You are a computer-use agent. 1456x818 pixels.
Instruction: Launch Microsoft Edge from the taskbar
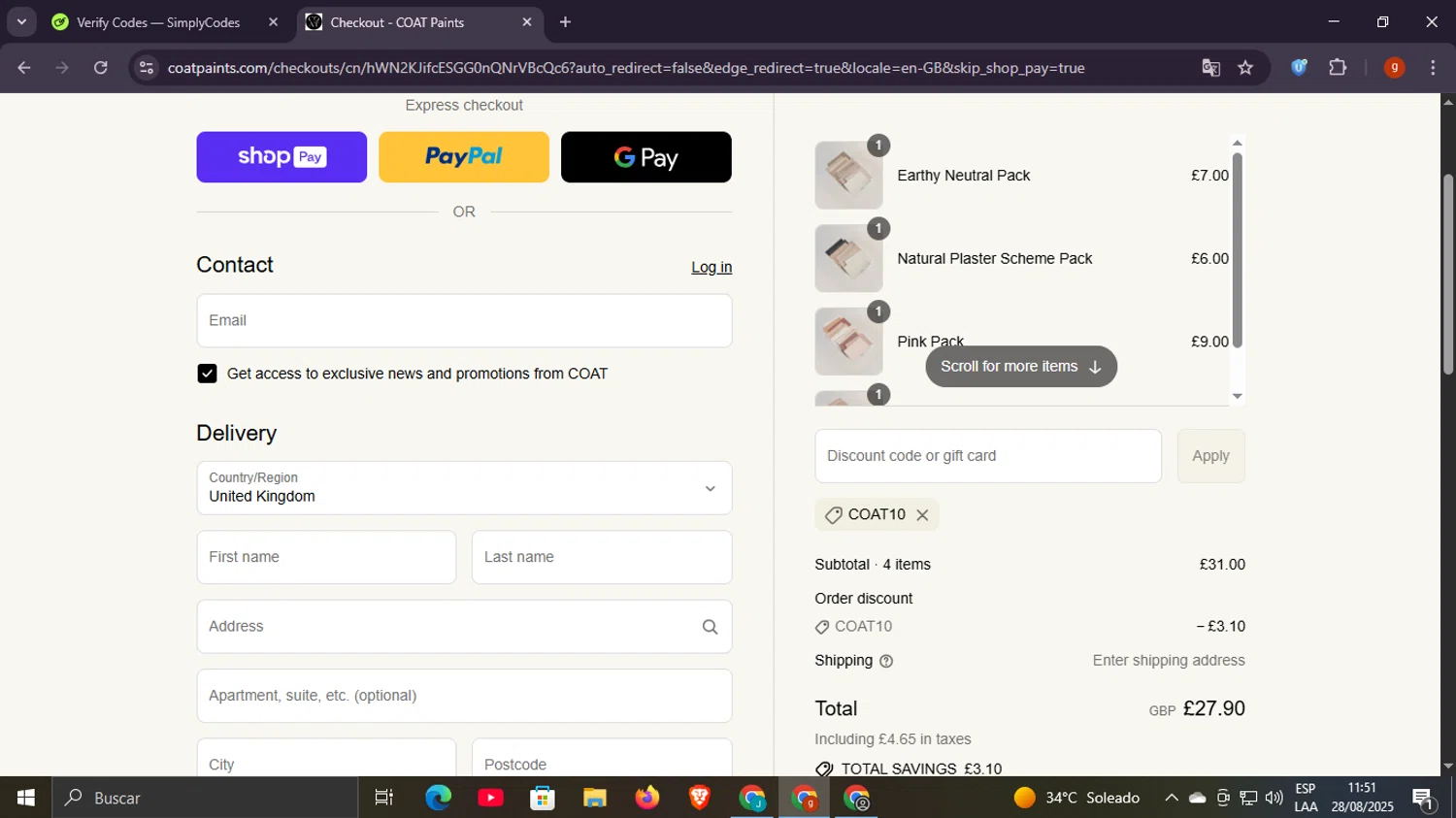tap(438, 798)
